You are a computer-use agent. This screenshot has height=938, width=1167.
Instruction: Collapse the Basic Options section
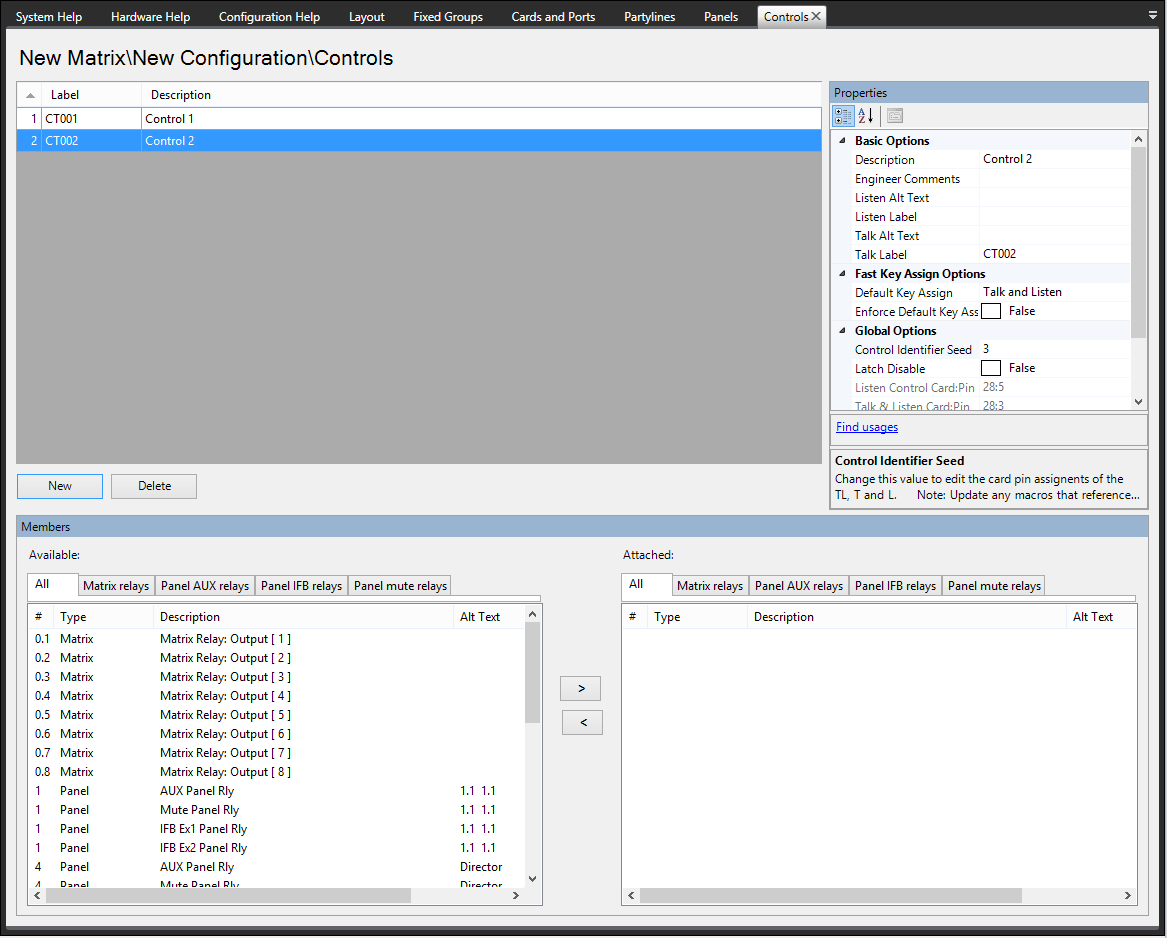(x=842, y=141)
